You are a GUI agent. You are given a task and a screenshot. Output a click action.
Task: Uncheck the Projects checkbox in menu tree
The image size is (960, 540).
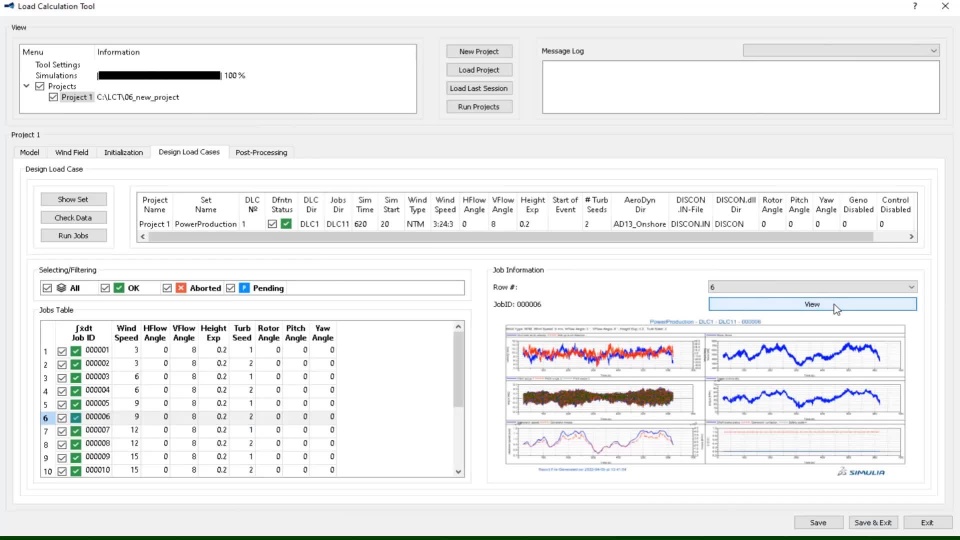[40, 86]
